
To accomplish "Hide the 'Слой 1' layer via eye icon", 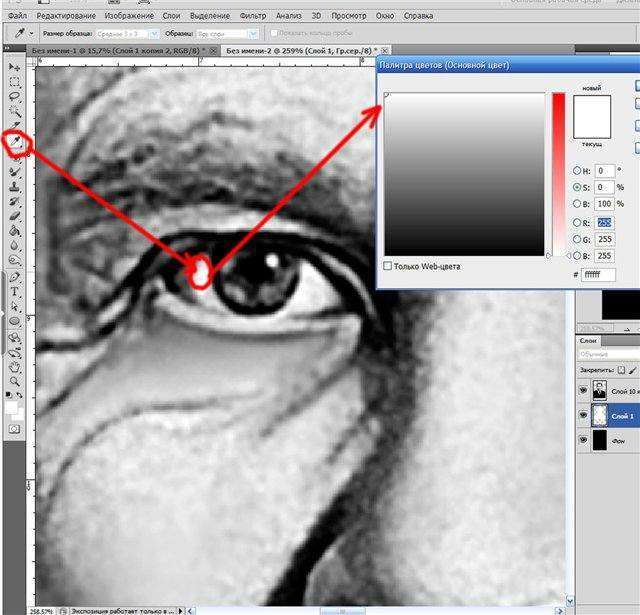I will 585,414.
